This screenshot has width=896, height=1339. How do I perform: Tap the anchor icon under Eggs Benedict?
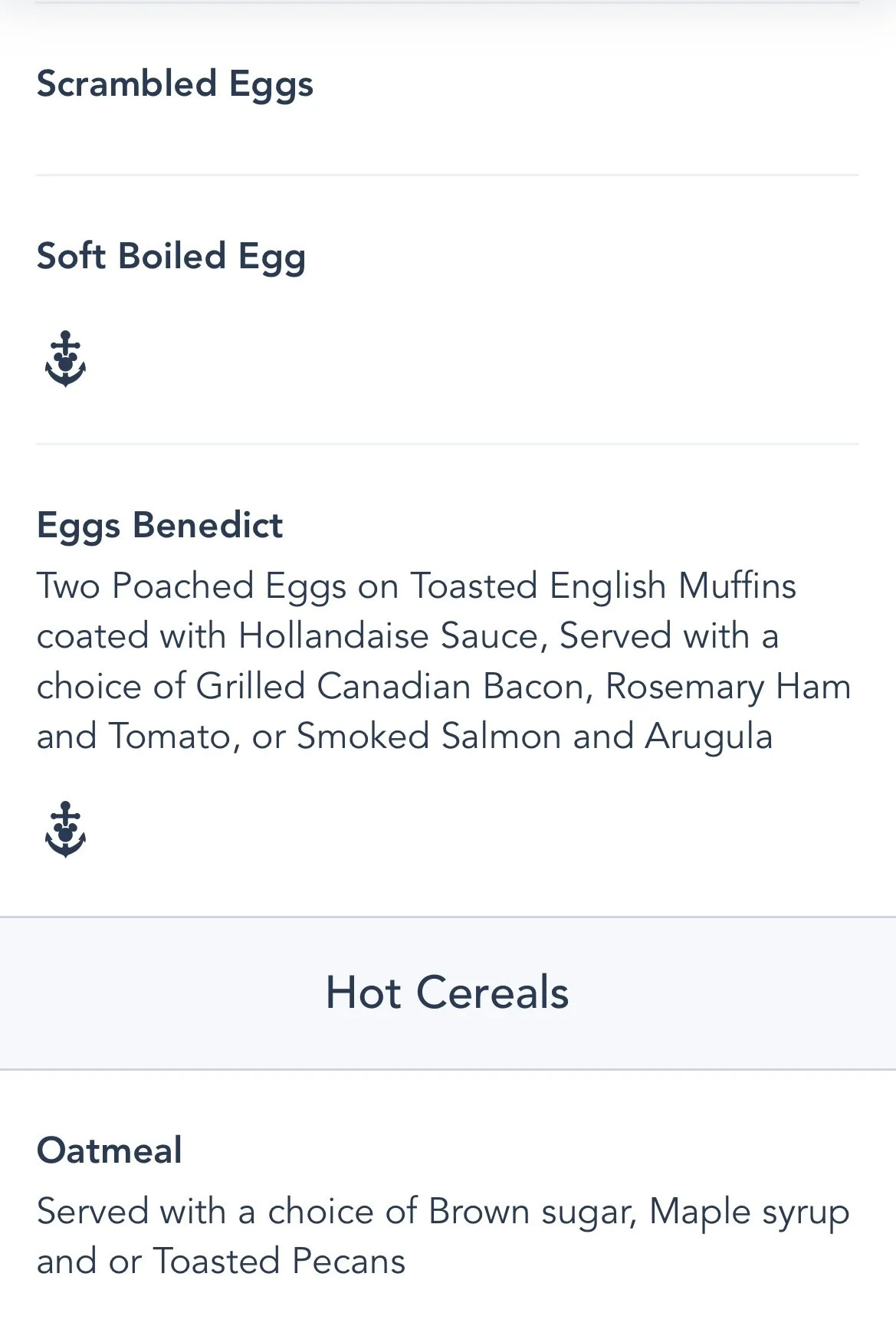pyautogui.click(x=65, y=830)
